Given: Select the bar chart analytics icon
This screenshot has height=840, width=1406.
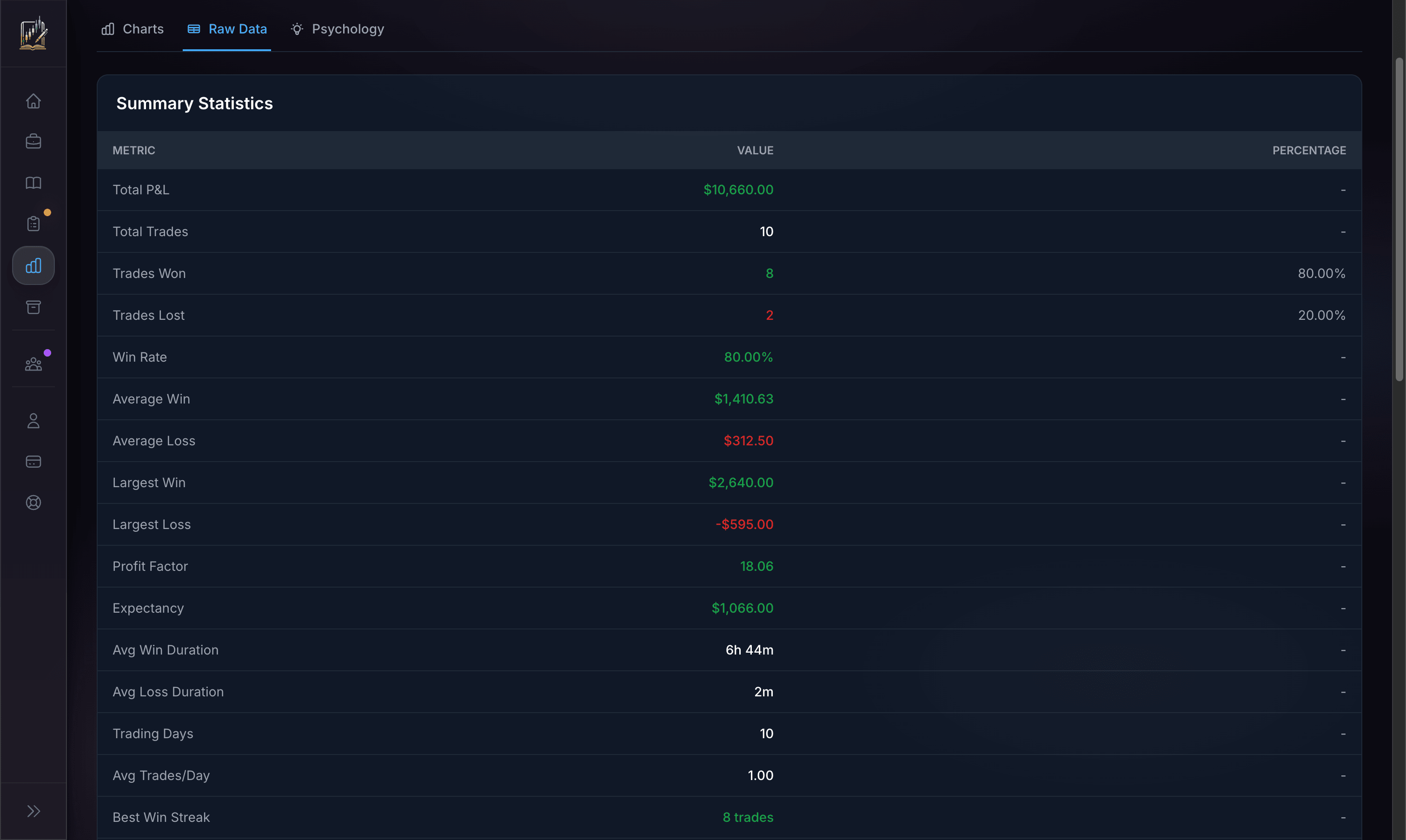Looking at the screenshot, I should [x=33, y=265].
